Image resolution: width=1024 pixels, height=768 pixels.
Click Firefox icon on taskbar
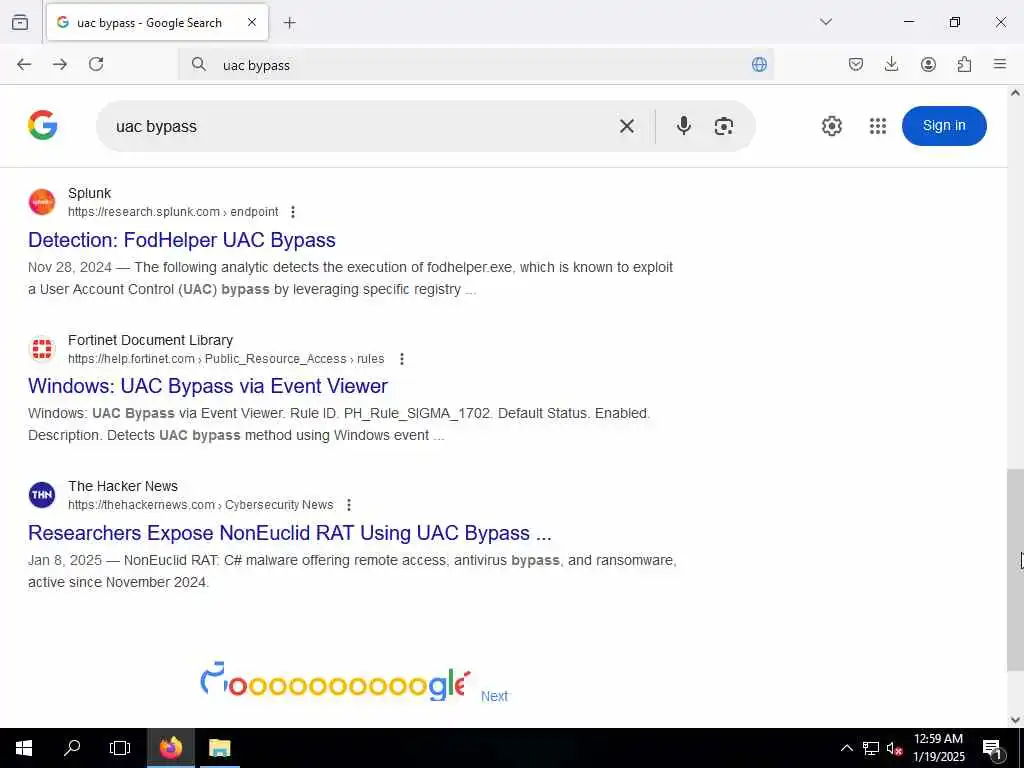[170, 748]
